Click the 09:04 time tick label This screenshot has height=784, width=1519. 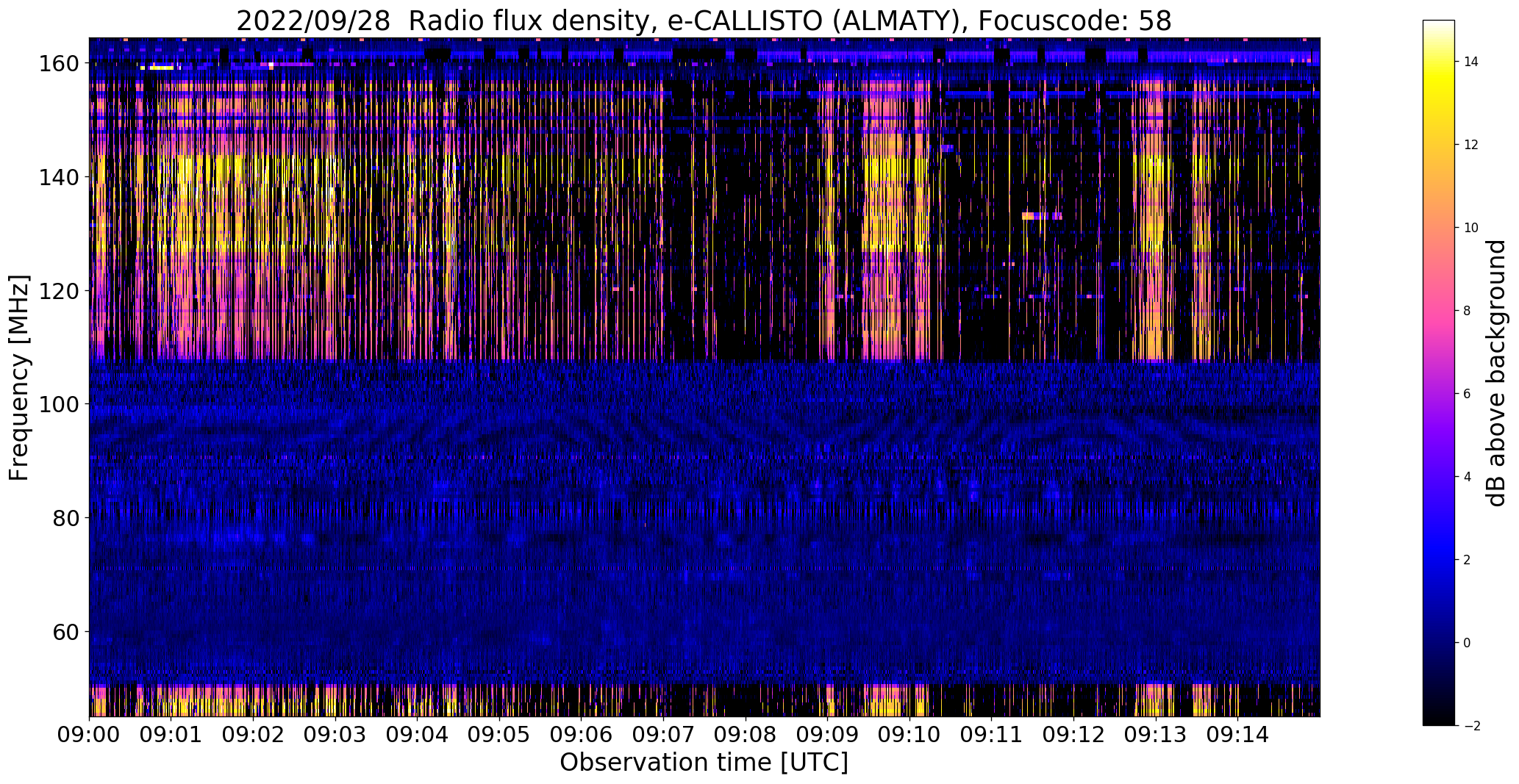(418, 735)
